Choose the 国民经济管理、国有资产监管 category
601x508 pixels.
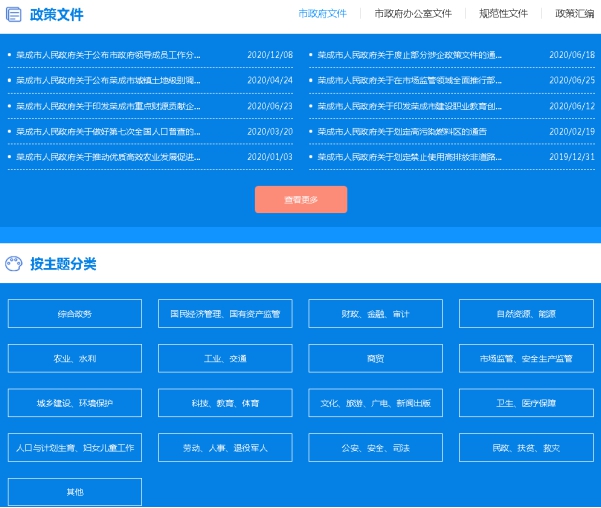click(x=225, y=314)
